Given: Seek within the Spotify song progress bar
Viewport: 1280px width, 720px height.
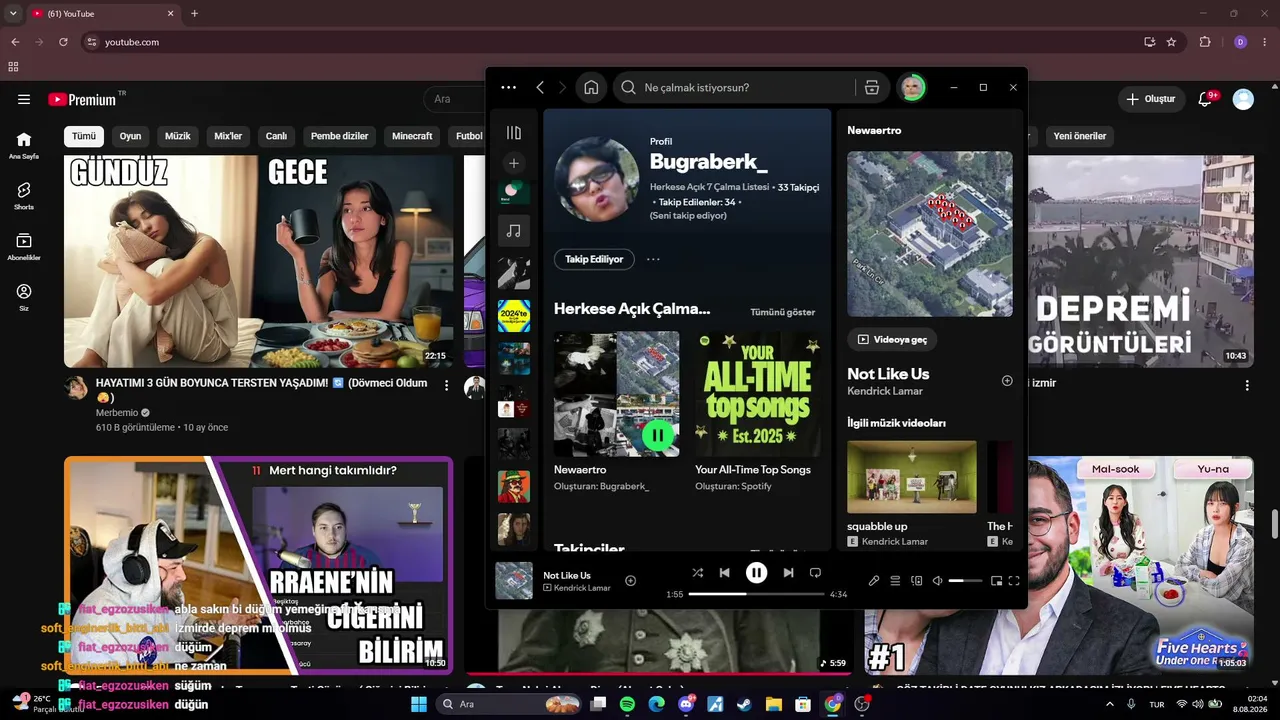Looking at the screenshot, I should (x=756, y=594).
